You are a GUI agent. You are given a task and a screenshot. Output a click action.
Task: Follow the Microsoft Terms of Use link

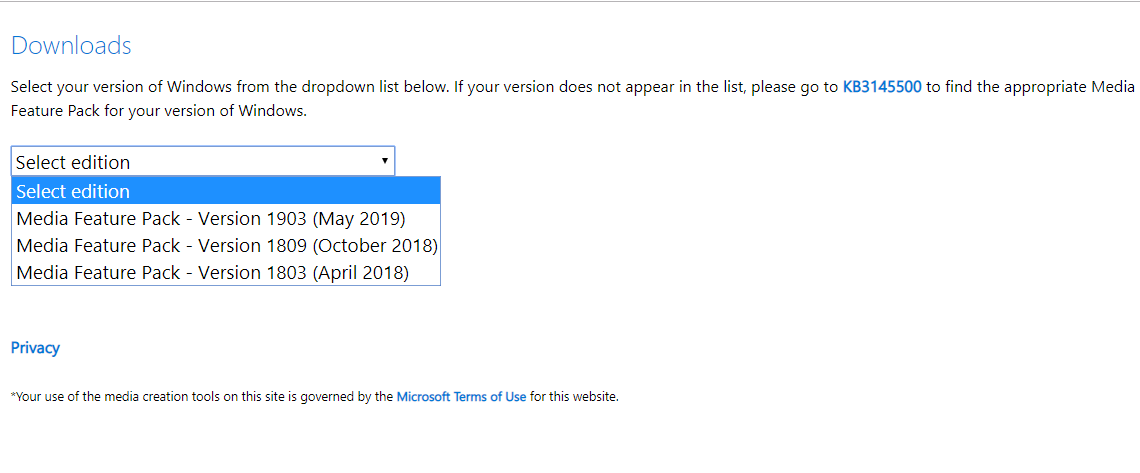pyautogui.click(x=461, y=397)
